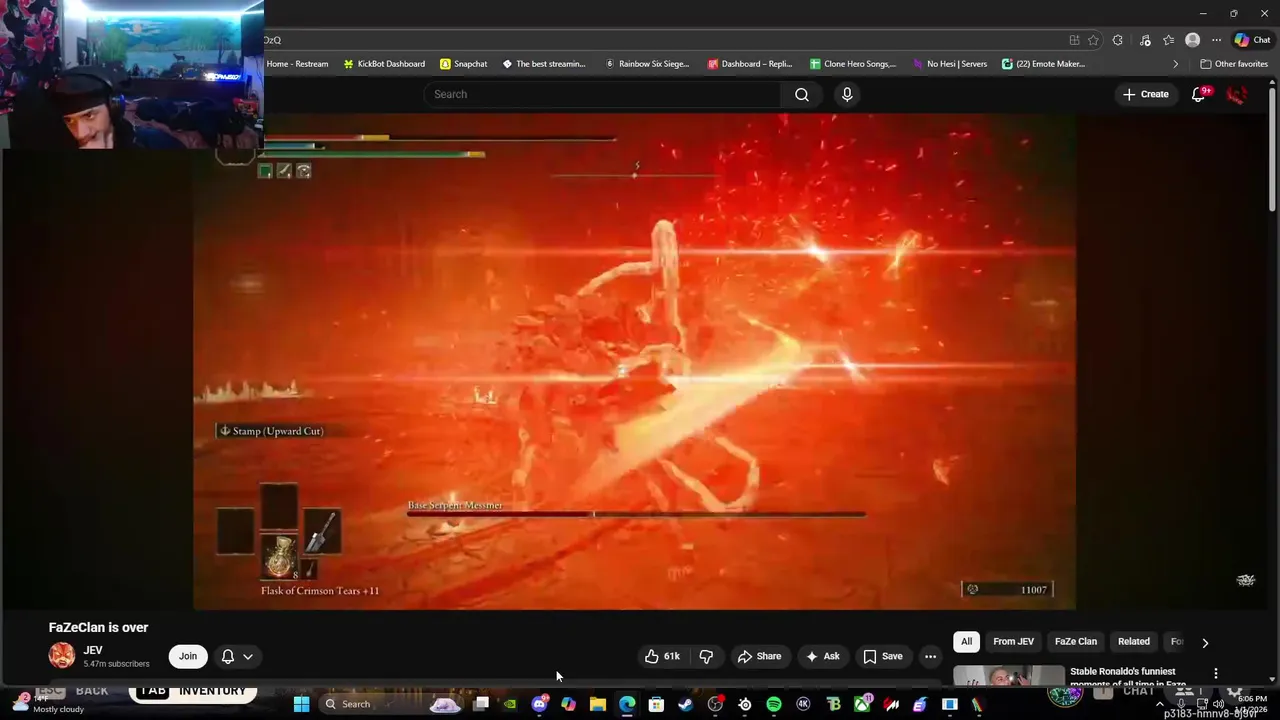
Task: Open Edge Settings and more ellipsis
Action: click(x=1216, y=40)
